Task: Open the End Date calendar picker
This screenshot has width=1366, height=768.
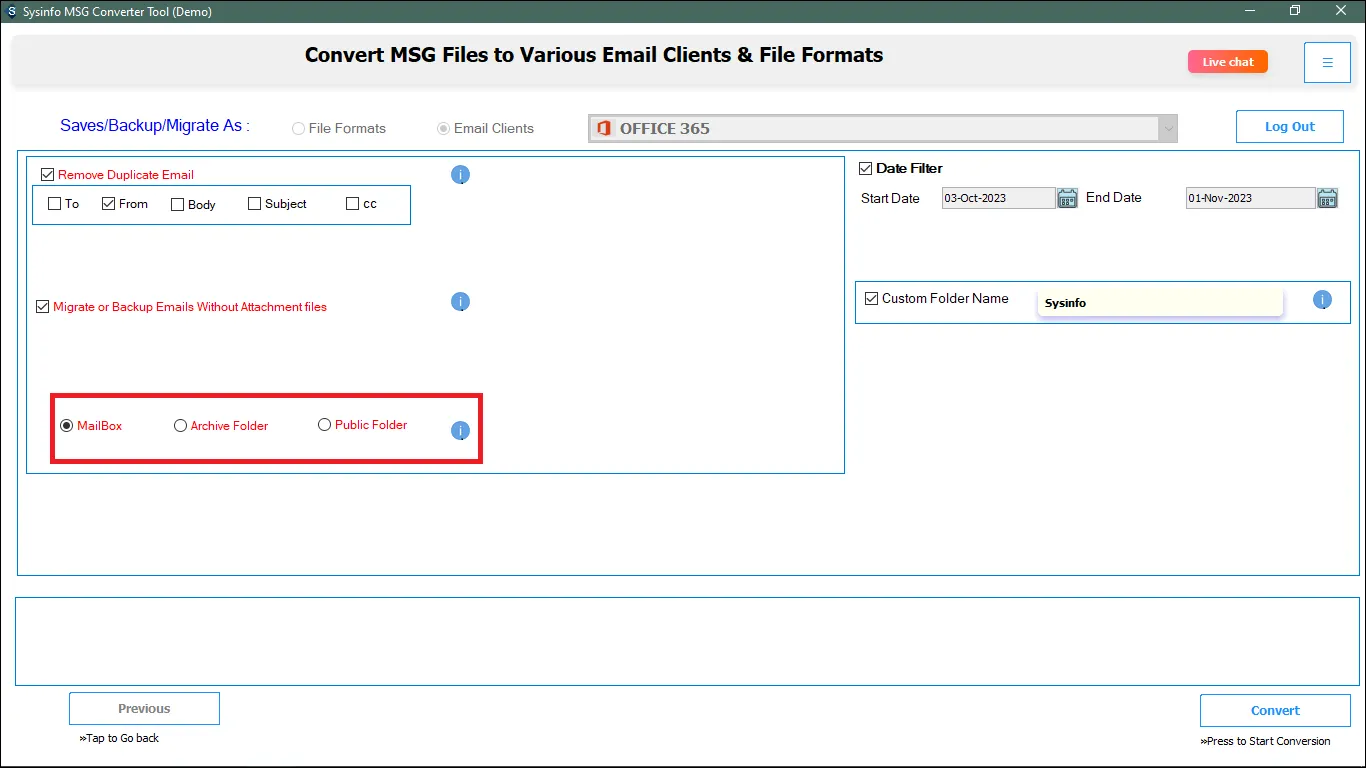Action: 1327,198
